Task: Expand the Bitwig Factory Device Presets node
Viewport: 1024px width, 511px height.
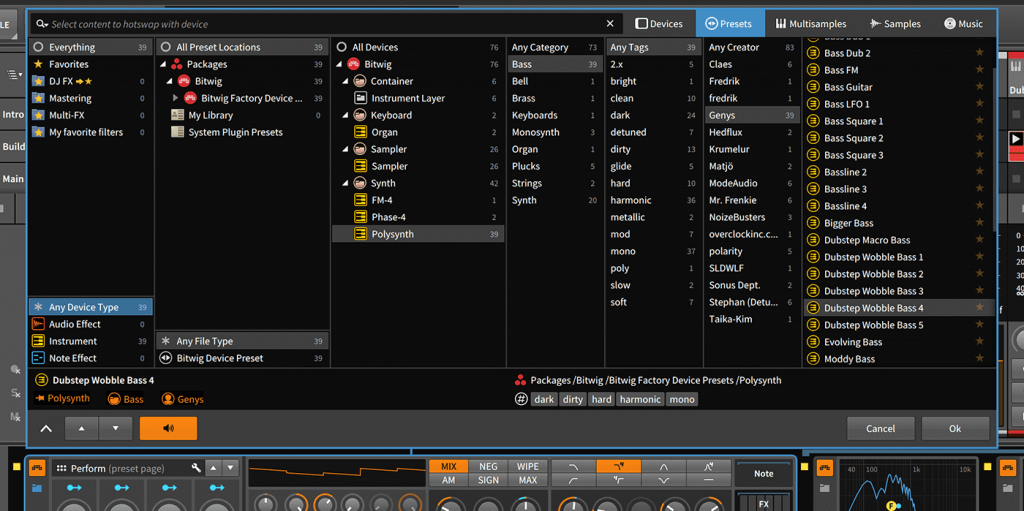Action: pyautogui.click(x=176, y=98)
